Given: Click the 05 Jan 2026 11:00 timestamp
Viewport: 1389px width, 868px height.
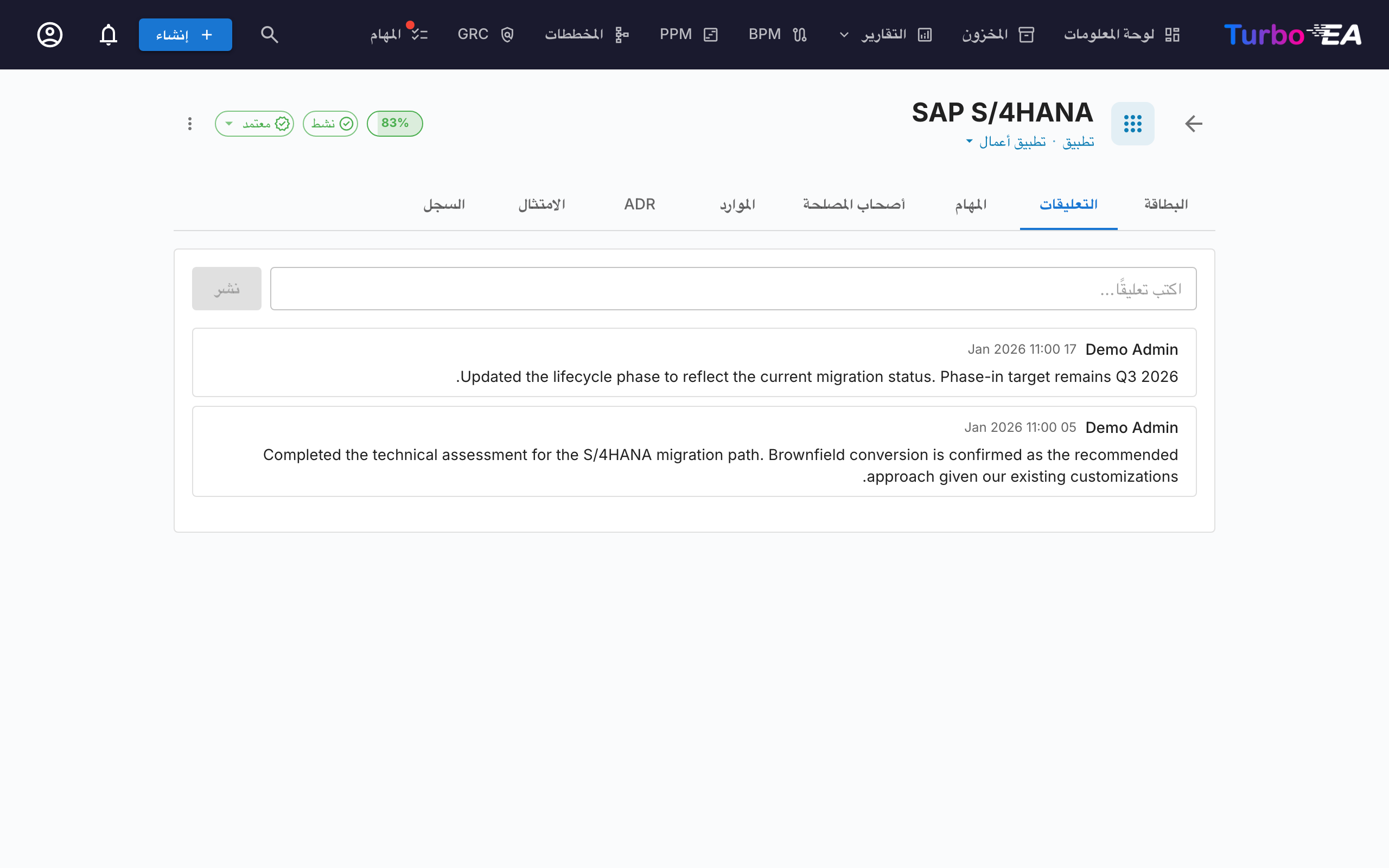Looking at the screenshot, I should click(1020, 427).
